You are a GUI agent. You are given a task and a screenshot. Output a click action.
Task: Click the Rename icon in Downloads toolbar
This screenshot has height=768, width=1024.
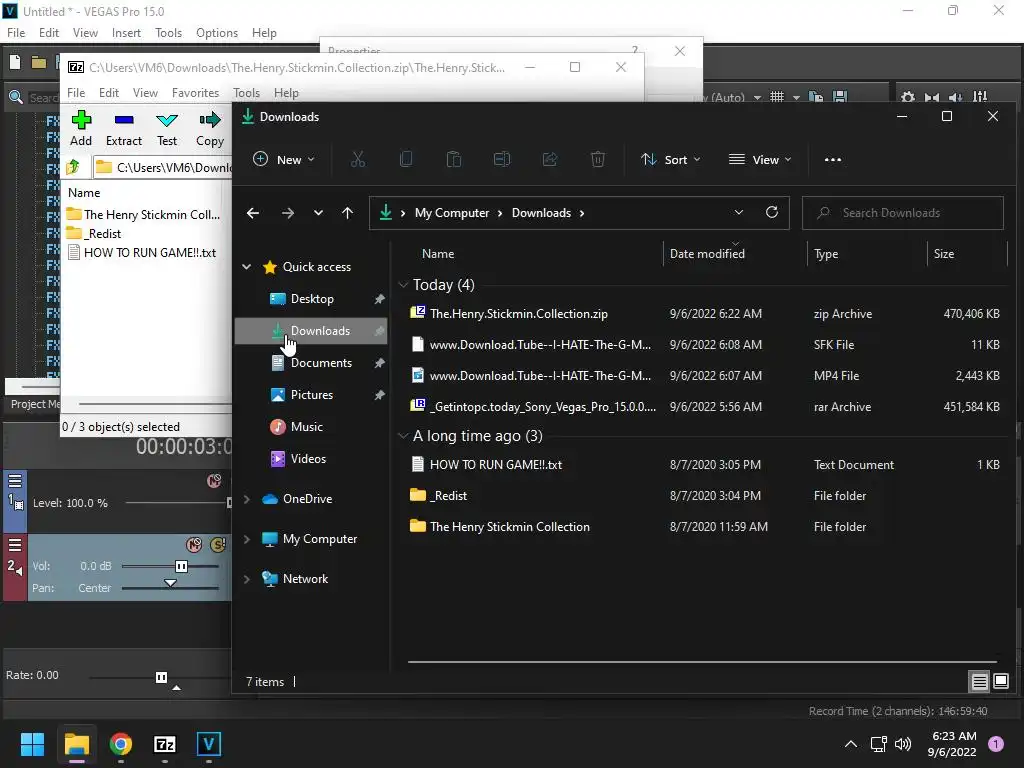502,159
